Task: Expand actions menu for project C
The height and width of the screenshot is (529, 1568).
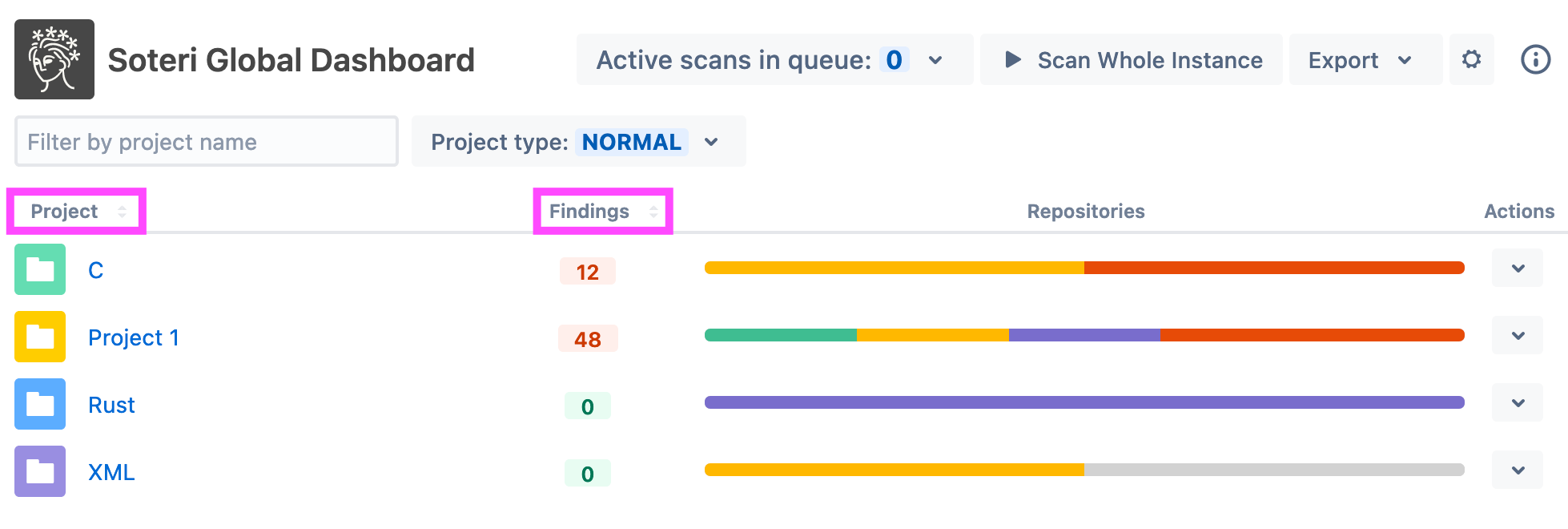Action: coord(1518,269)
